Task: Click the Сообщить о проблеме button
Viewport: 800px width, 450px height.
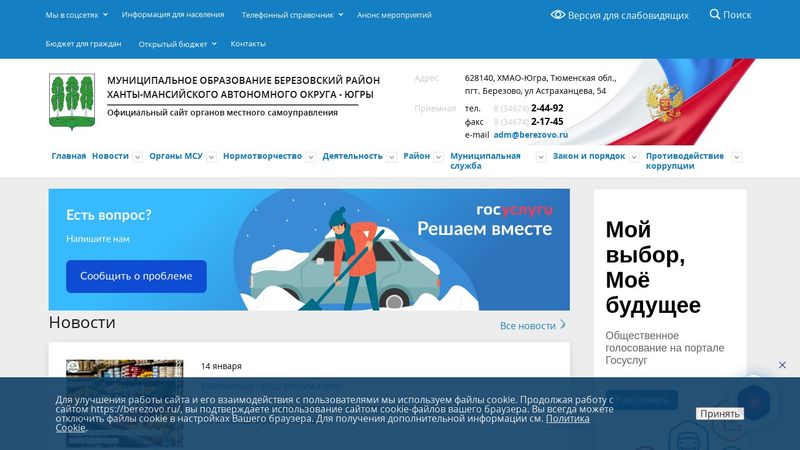Action: click(136, 276)
